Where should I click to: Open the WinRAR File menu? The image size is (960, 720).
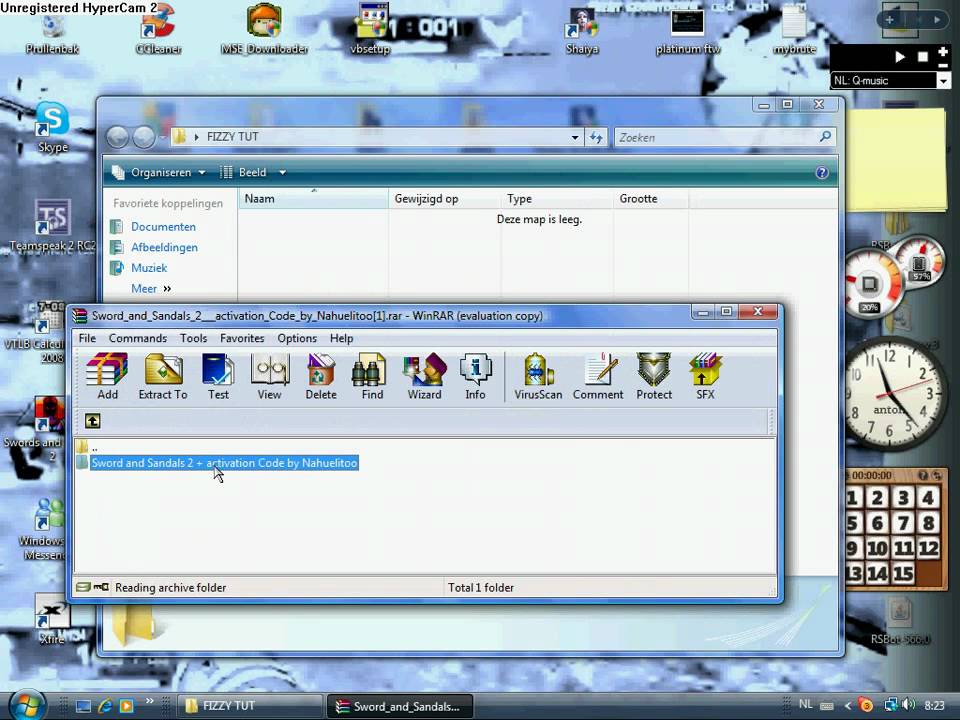(88, 338)
